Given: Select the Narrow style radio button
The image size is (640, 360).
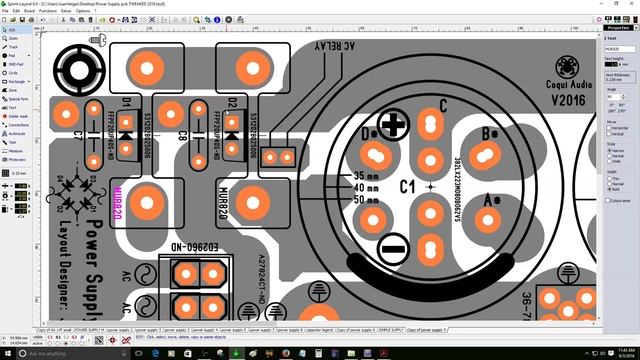Looking at the screenshot, I should (x=609, y=151).
